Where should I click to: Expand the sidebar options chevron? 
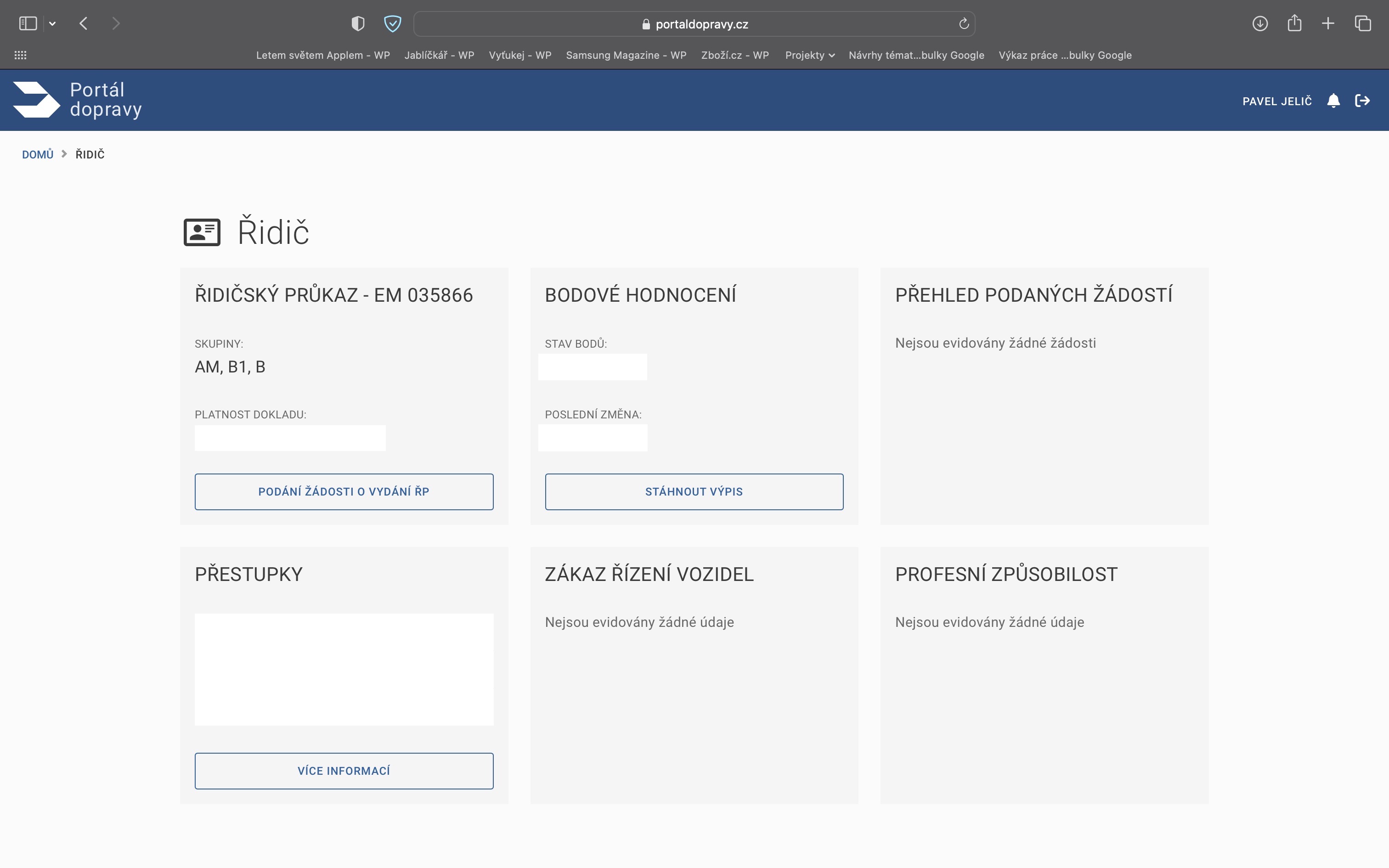[x=52, y=23]
